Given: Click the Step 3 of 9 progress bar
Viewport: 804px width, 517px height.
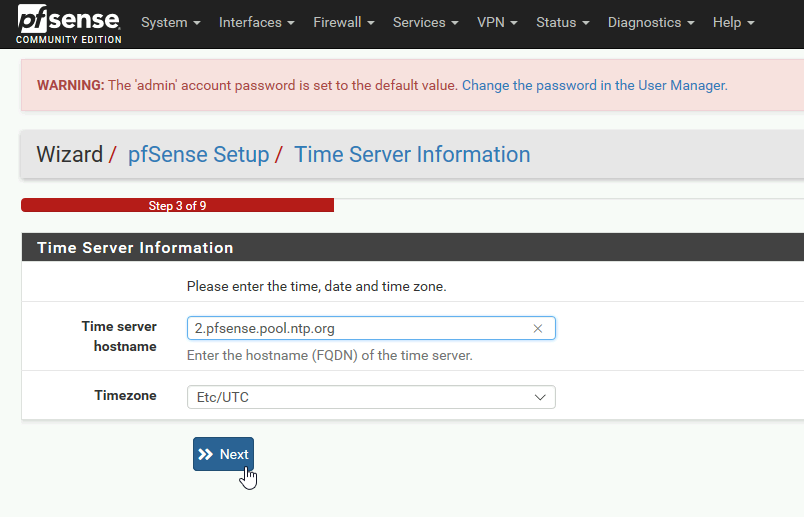Looking at the screenshot, I should coord(177,205).
